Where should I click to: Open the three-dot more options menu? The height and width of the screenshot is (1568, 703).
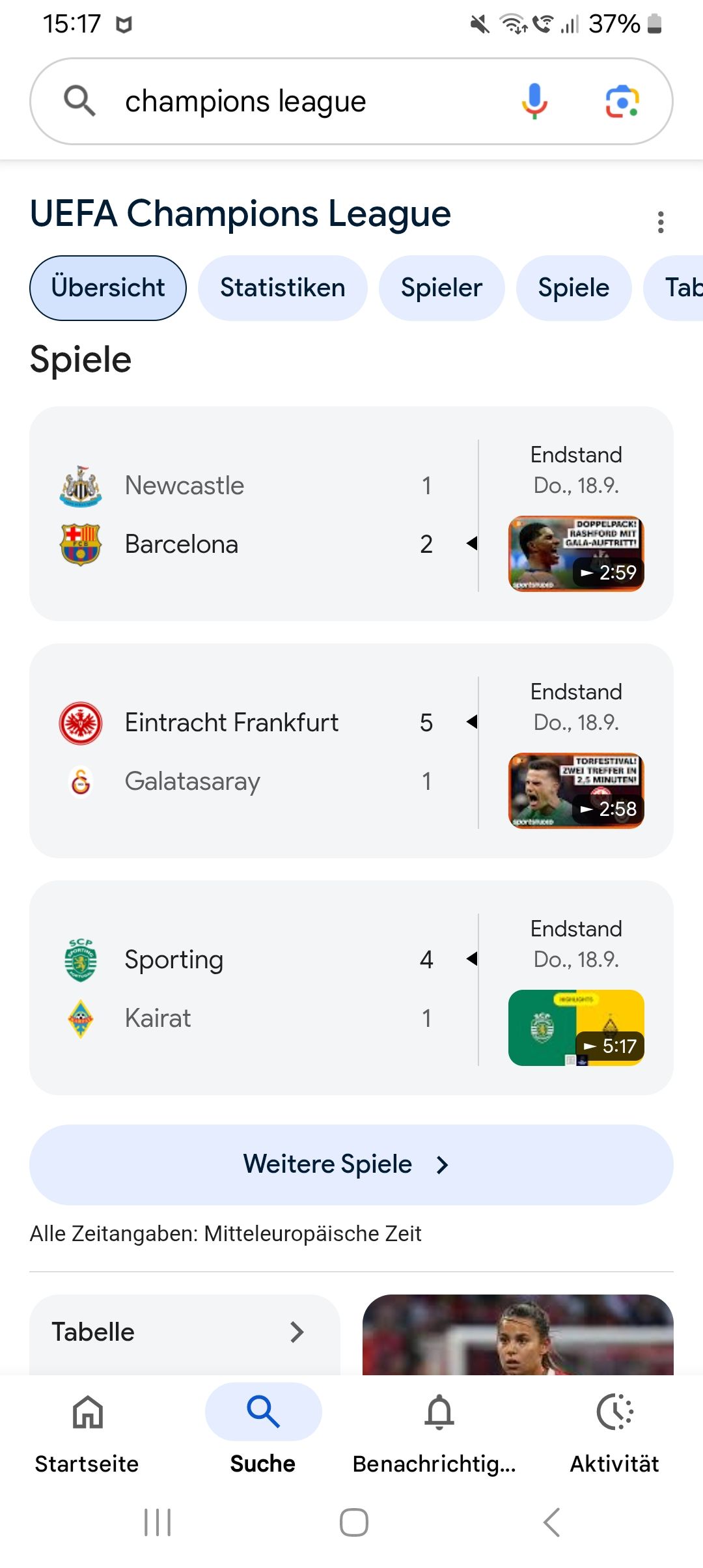[661, 222]
